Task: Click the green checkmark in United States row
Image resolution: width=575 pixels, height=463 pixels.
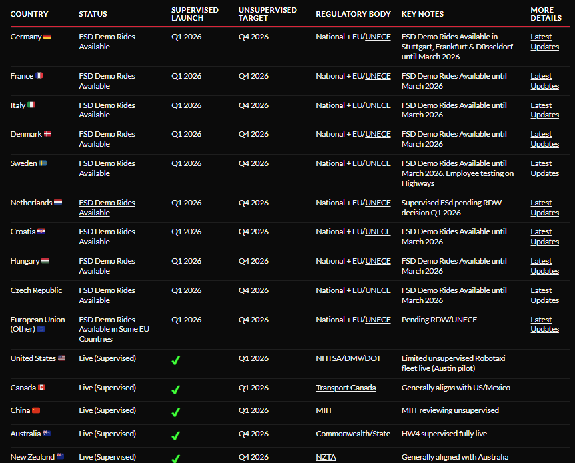Action: (176, 360)
